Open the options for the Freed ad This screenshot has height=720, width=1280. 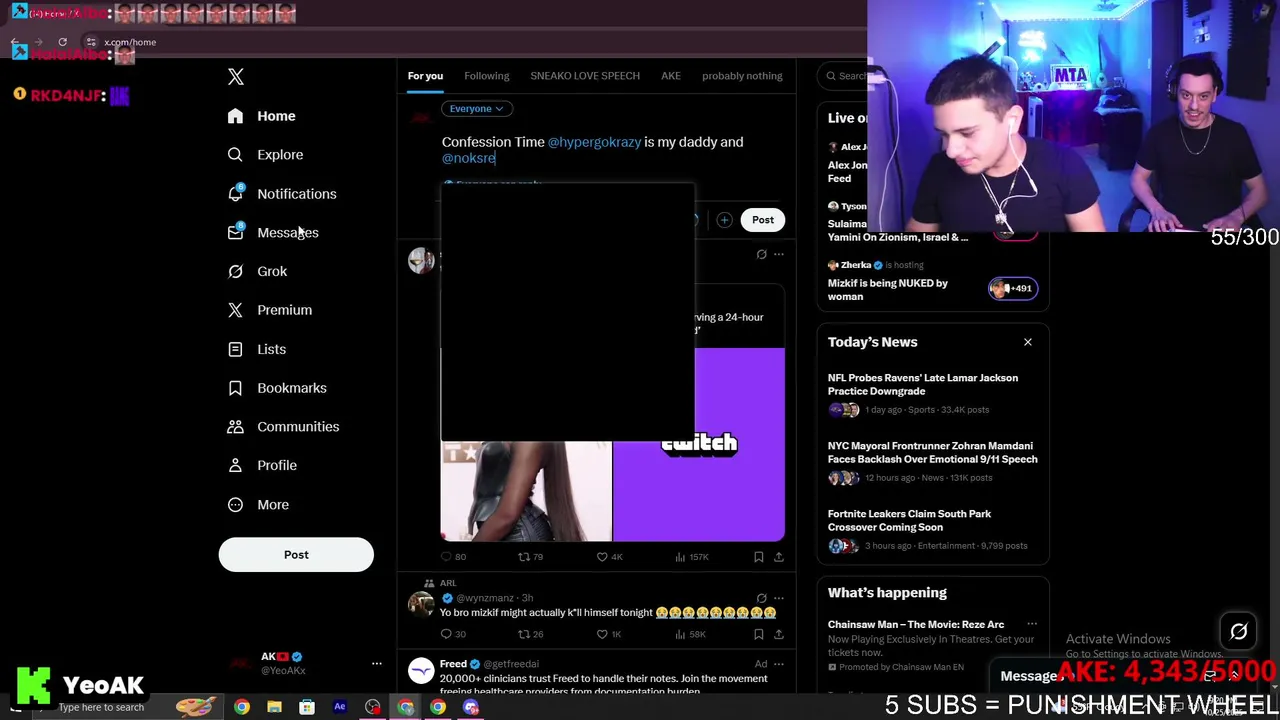click(x=779, y=664)
